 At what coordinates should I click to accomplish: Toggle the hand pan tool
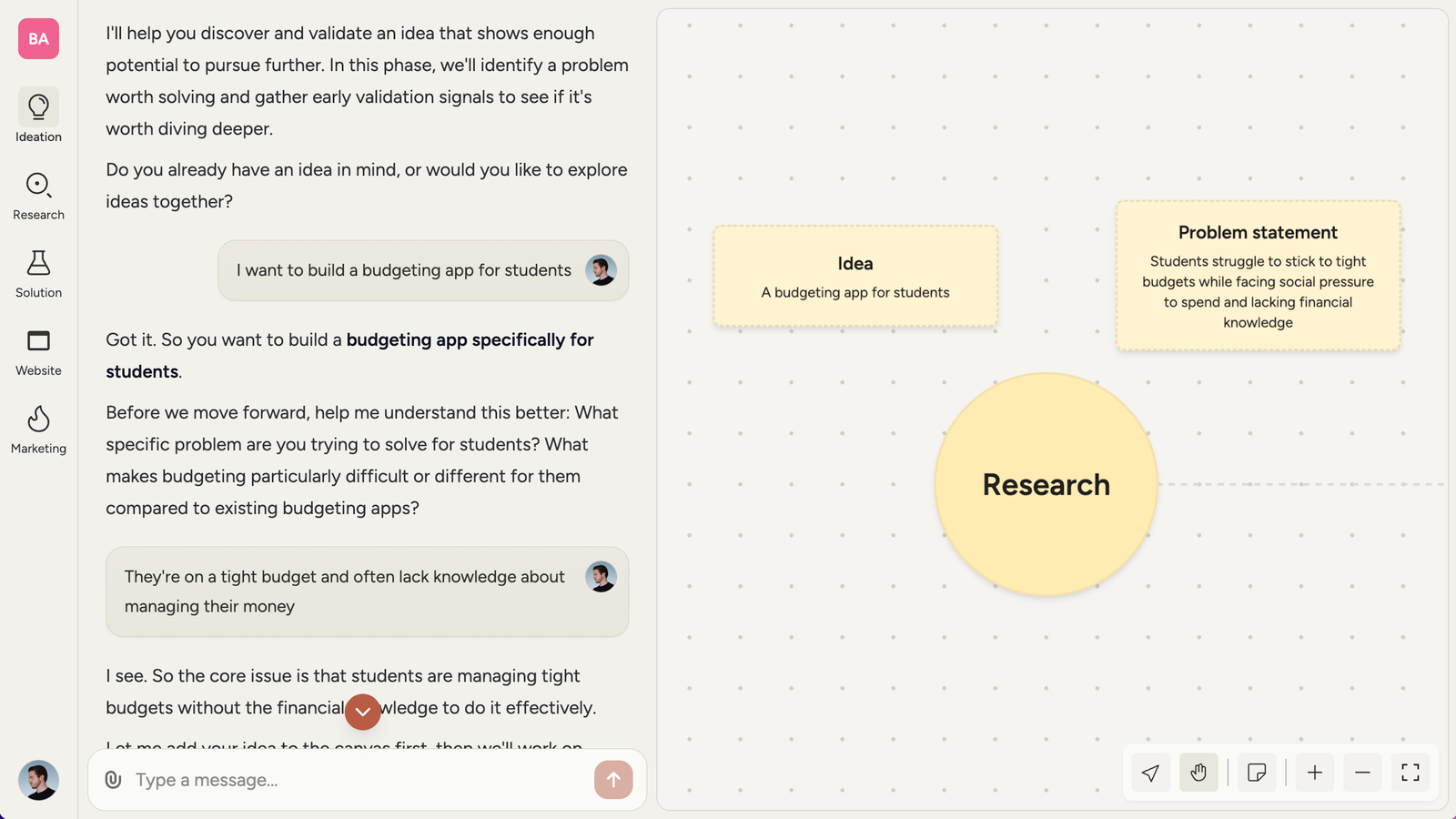pos(1198,773)
